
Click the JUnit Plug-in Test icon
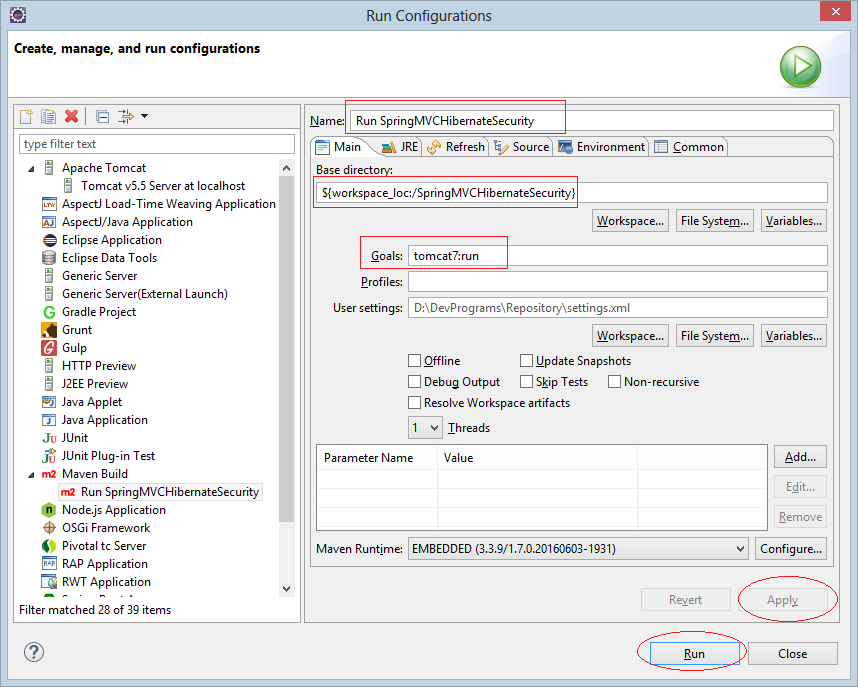pos(49,456)
